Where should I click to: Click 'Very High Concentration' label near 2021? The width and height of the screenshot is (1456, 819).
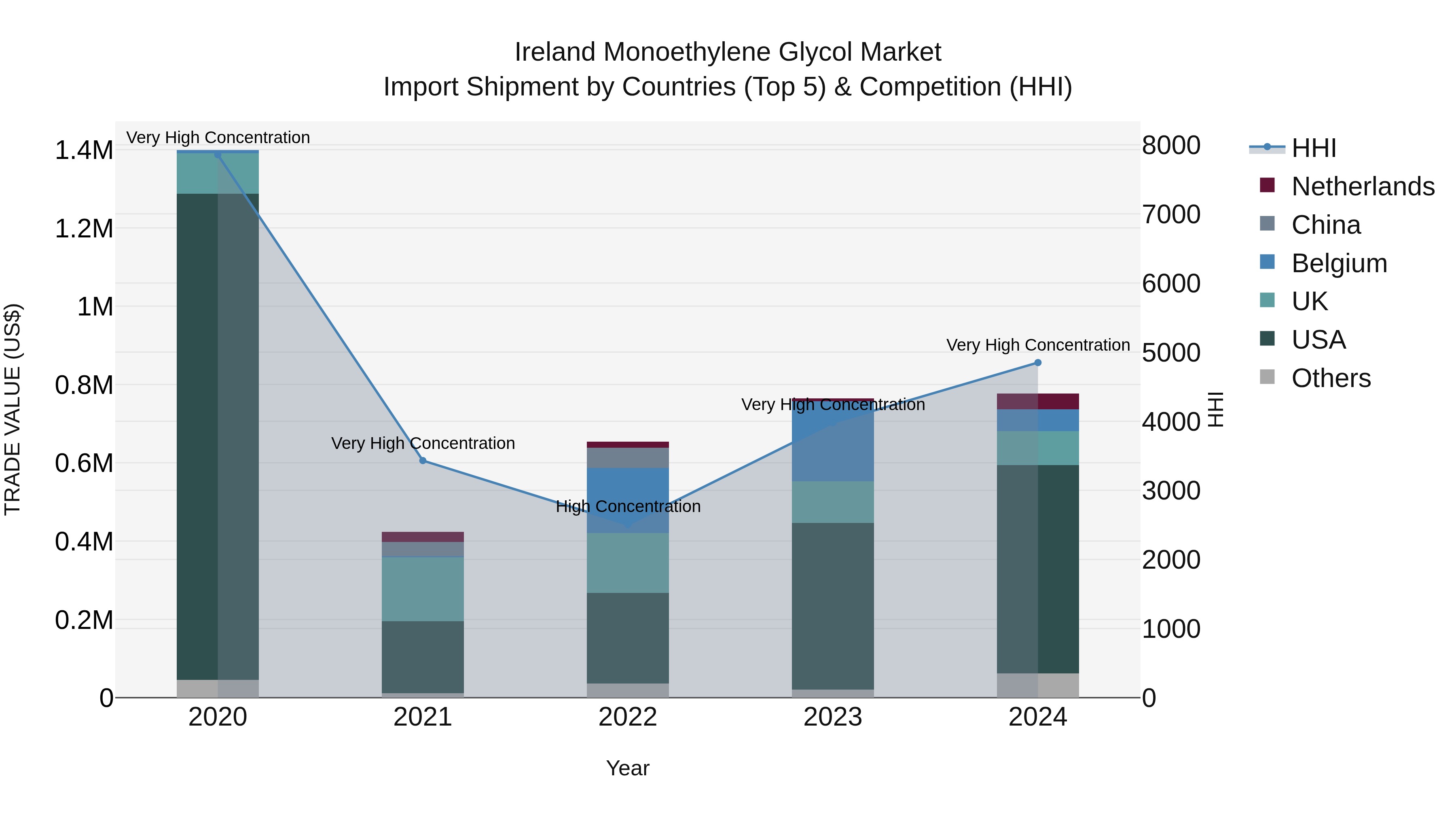point(423,443)
